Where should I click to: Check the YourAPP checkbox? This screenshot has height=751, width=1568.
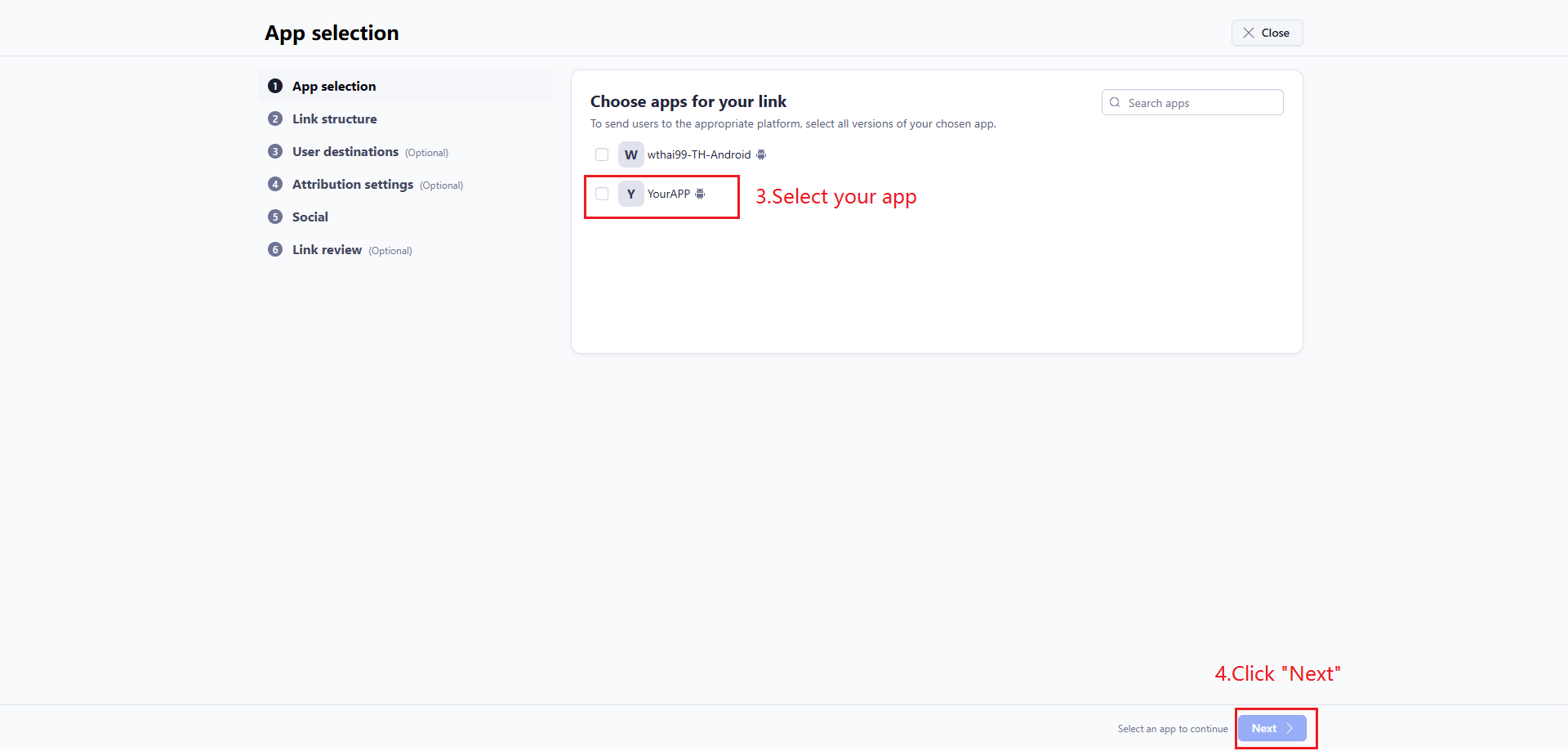[x=602, y=194]
